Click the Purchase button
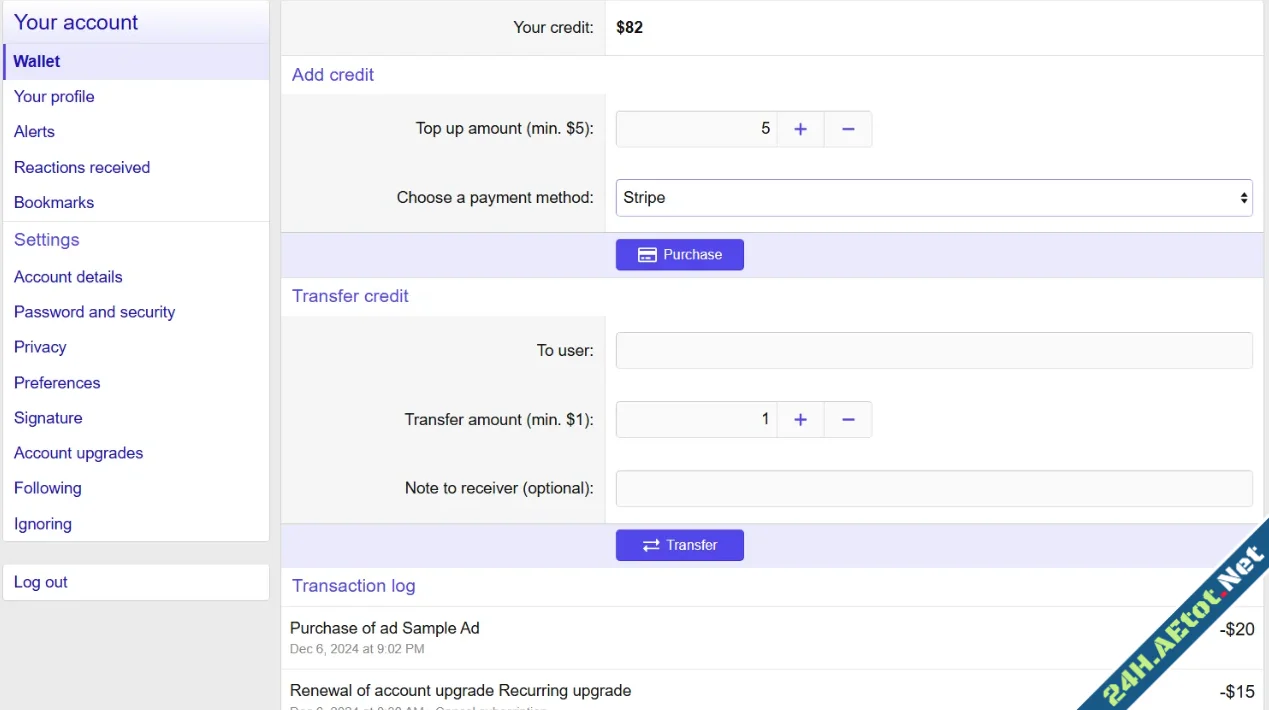Image resolution: width=1269 pixels, height=710 pixels. coord(679,254)
